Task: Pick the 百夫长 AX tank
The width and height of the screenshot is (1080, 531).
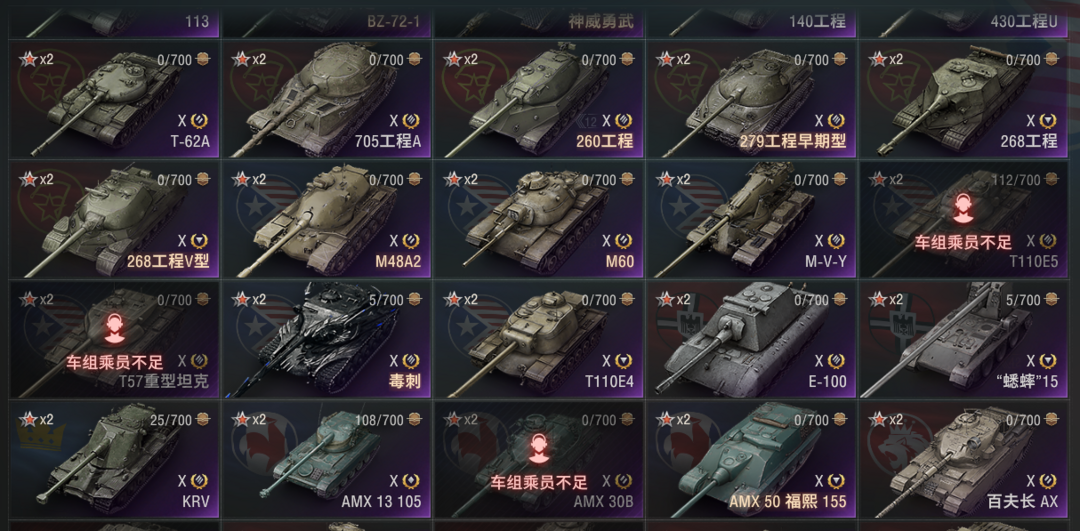Action: tap(962, 459)
